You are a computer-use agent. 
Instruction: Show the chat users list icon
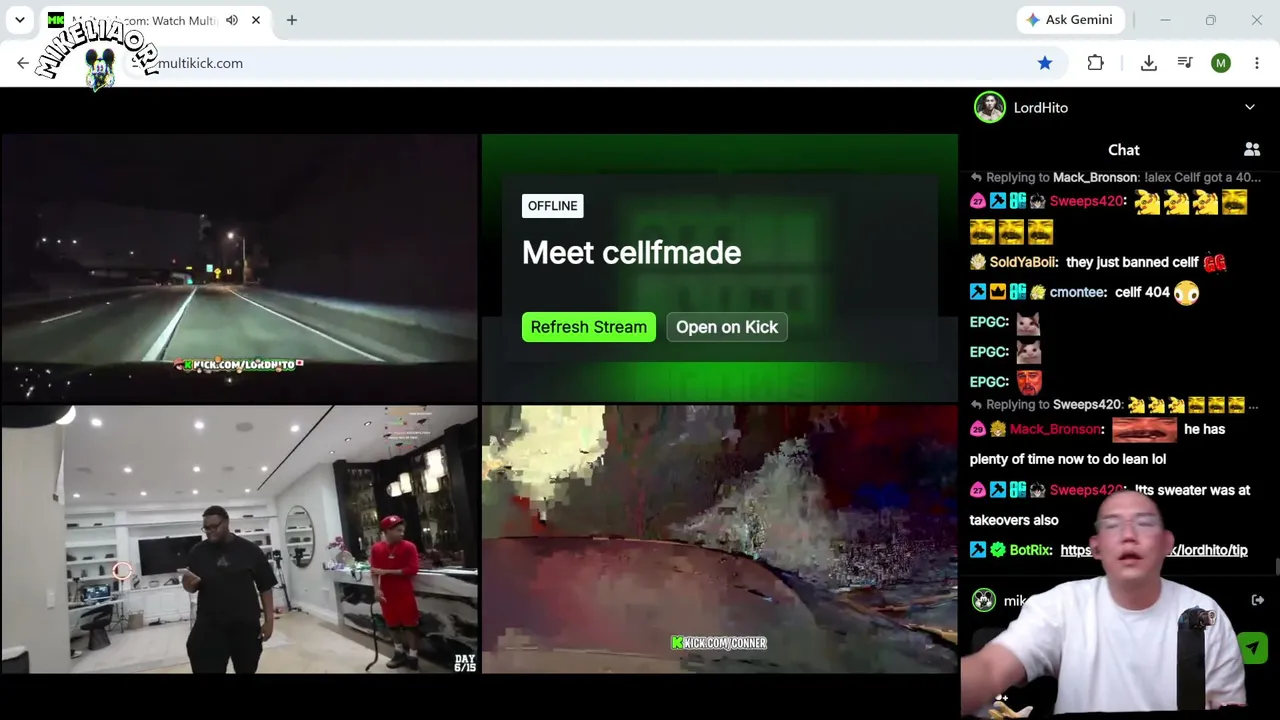[x=1252, y=149]
